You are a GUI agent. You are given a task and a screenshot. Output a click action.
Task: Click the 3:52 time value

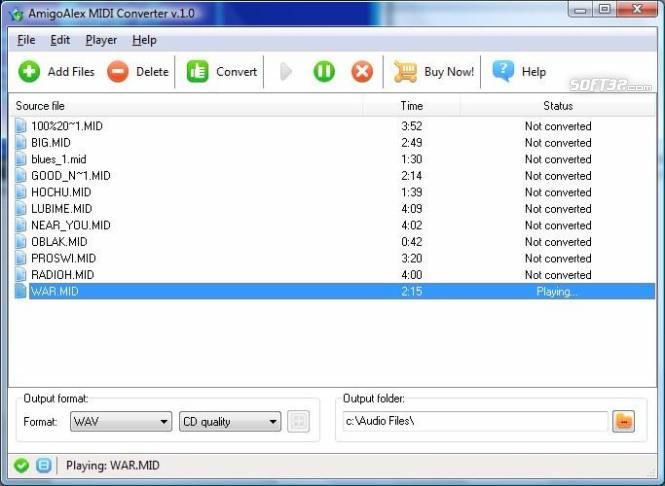click(412, 126)
